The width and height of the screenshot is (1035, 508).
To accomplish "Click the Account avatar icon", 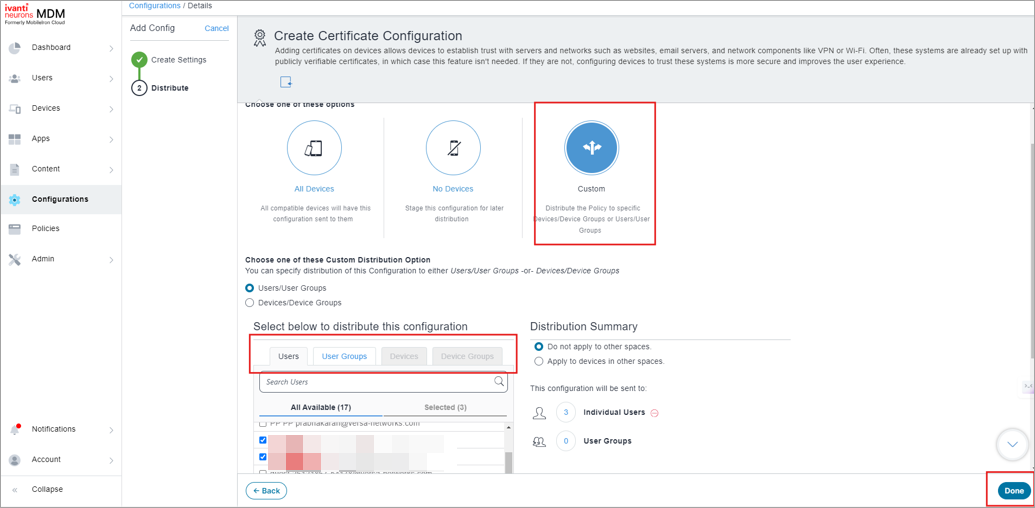I will [15, 460].
